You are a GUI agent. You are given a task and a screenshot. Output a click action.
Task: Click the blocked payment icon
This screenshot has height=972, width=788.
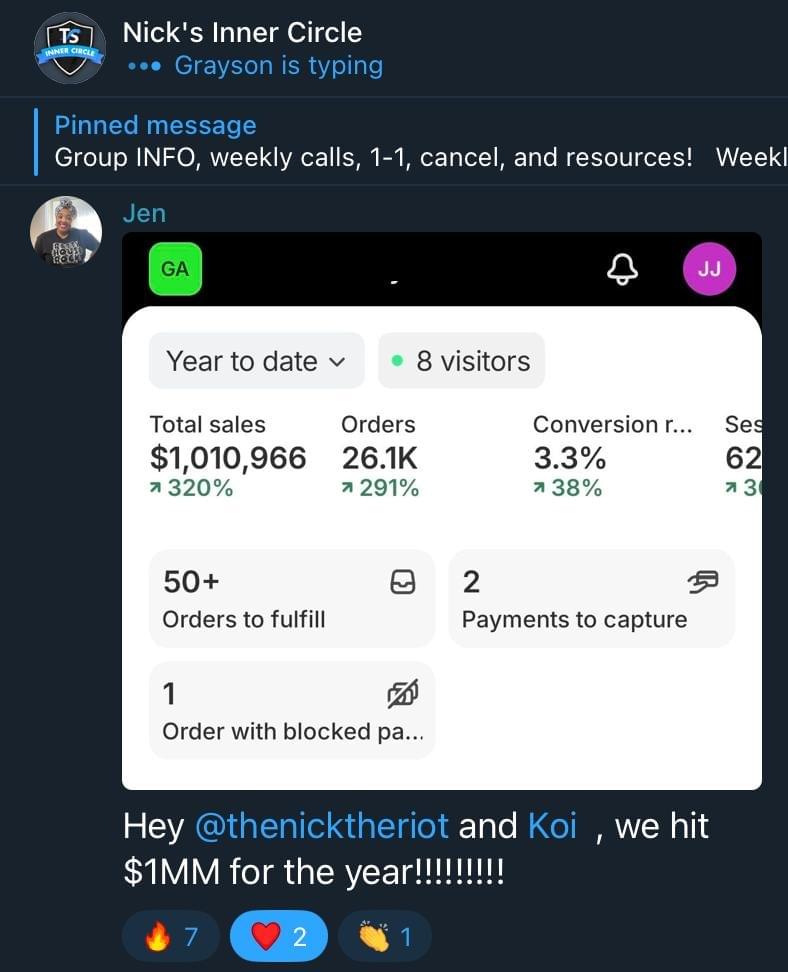pyautogui.click(x=403, y=693)
